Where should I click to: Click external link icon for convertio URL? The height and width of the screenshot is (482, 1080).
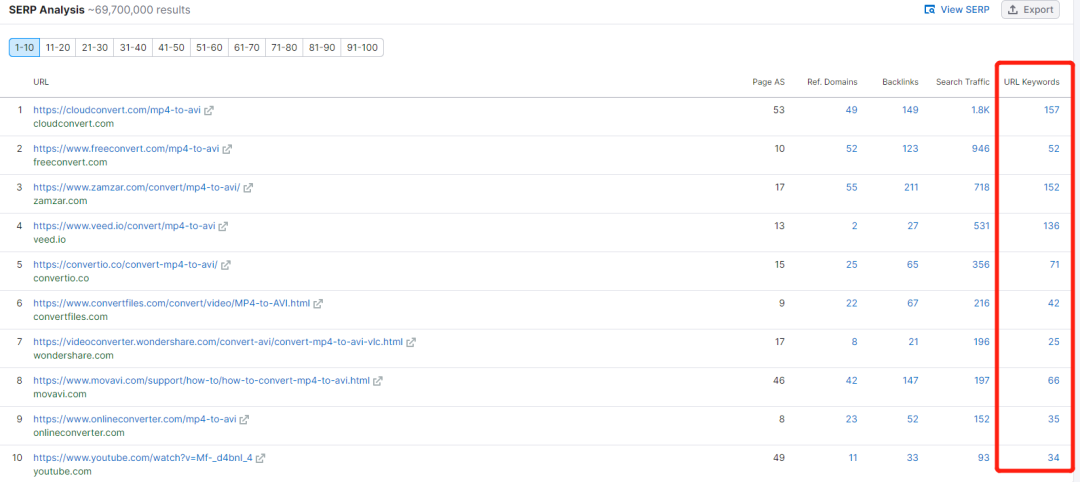[226, 265]
